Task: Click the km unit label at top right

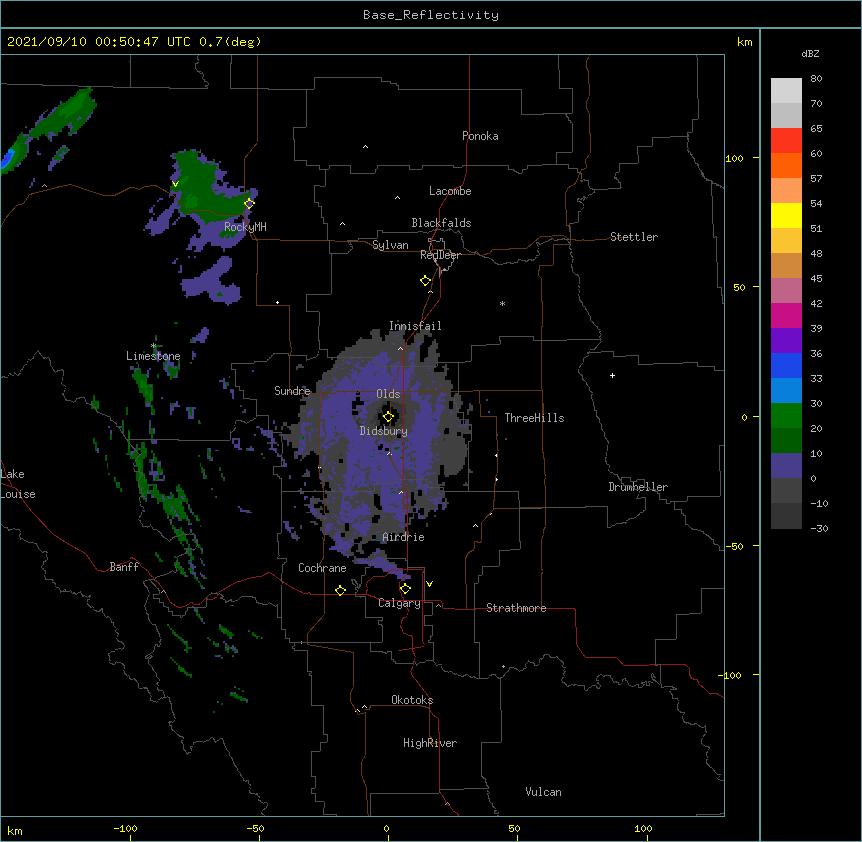Action: tap(745, 42)
